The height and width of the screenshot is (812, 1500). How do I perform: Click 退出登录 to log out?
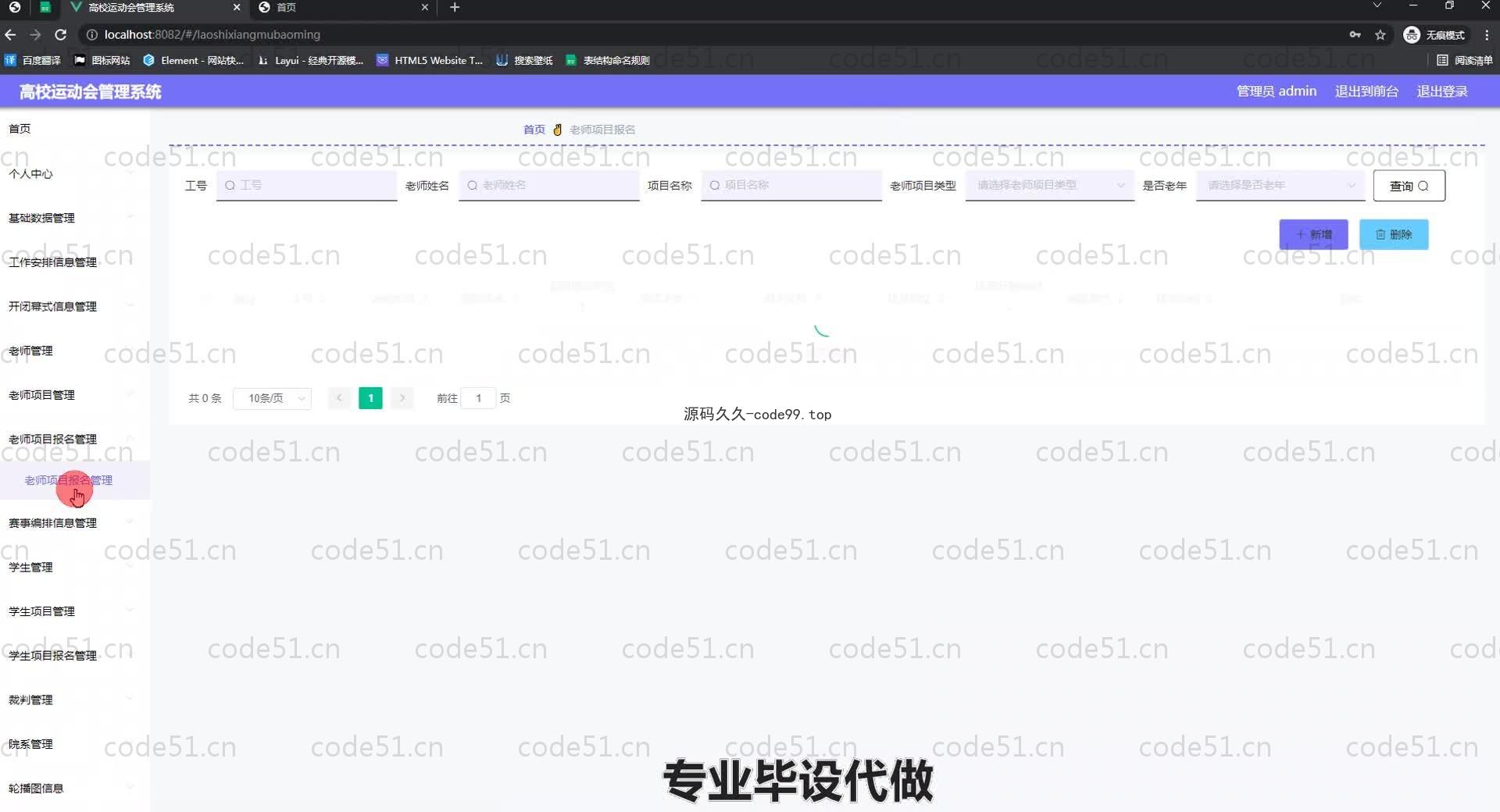tap(1442, 91)
